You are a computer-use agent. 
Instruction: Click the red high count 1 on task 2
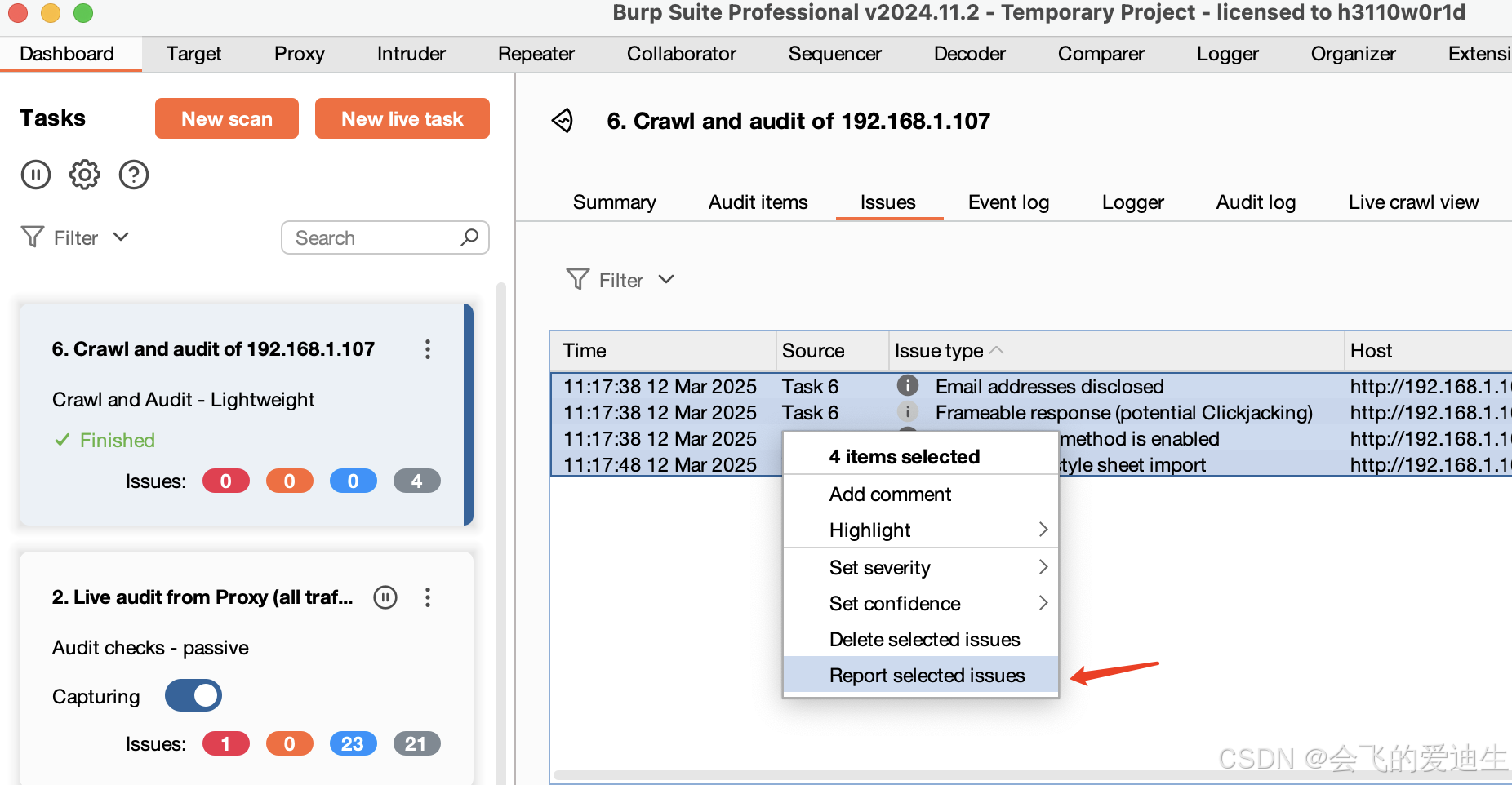[x=226, y=744]
